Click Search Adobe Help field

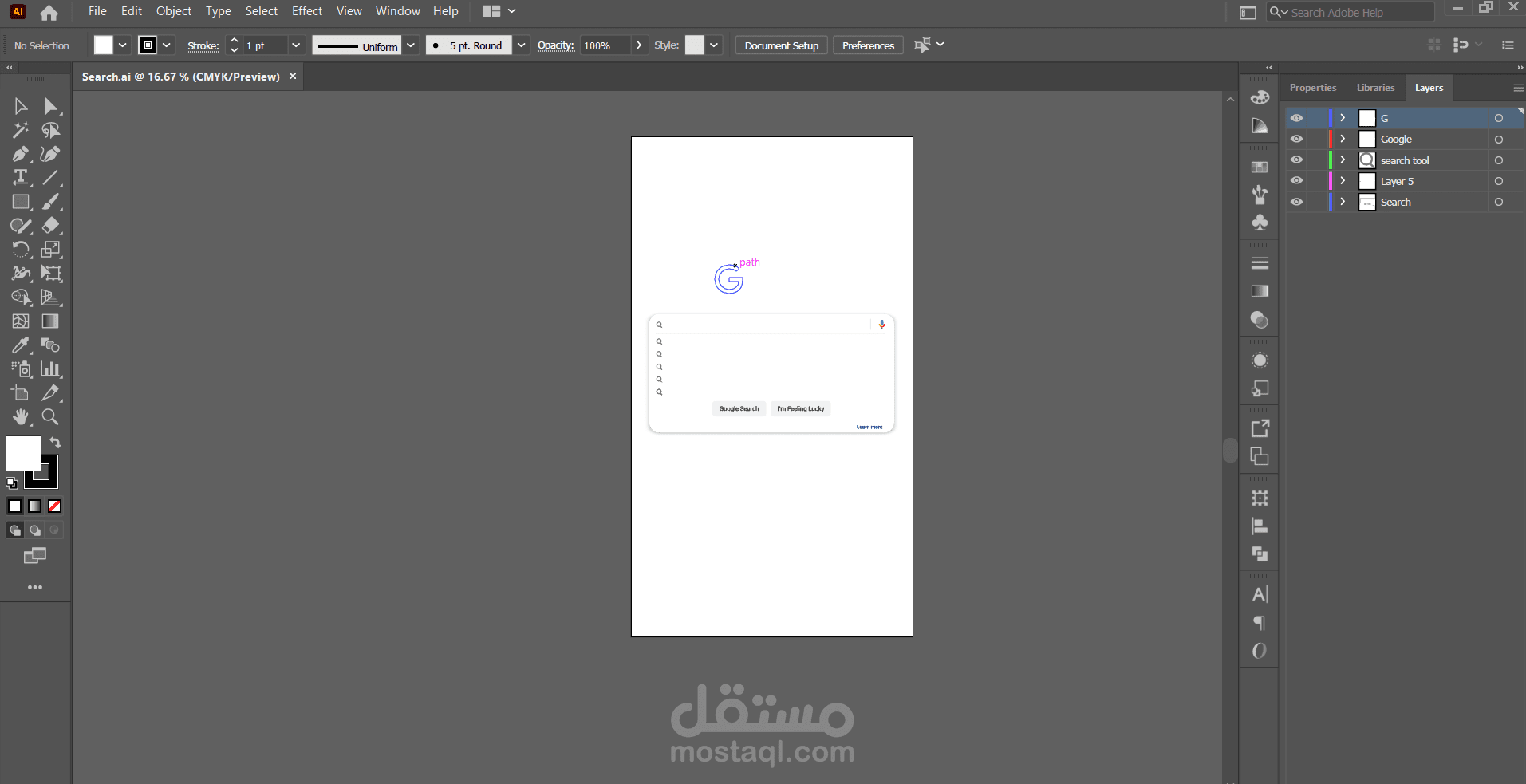(1351, 12)
